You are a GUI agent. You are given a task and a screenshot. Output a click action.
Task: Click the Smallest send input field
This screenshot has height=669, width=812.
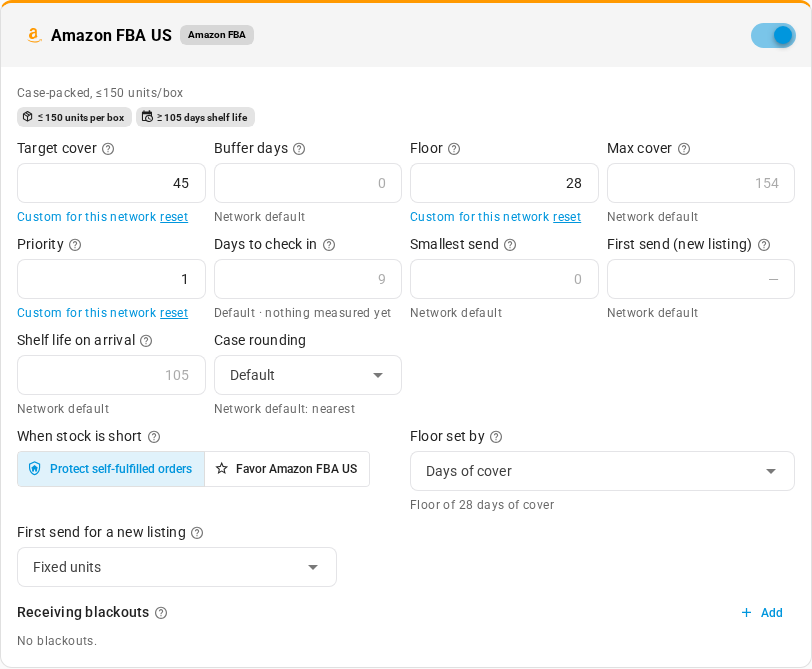[504, 279]
